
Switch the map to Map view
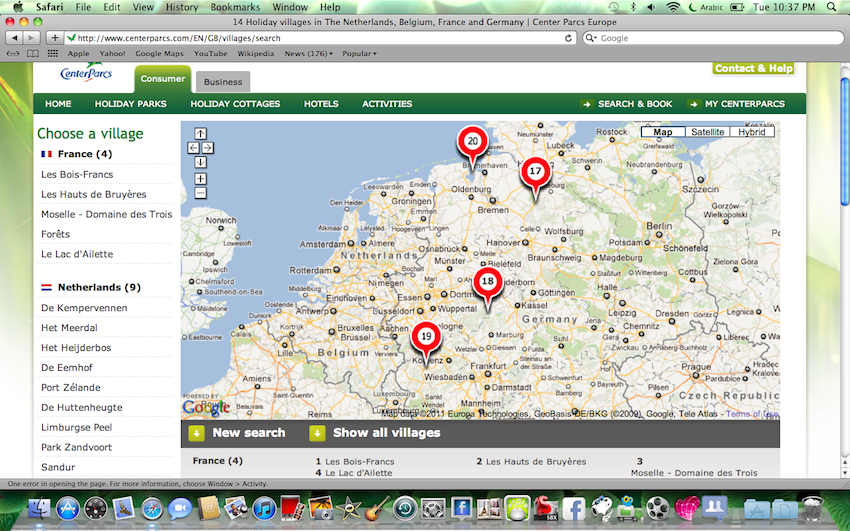662,132
